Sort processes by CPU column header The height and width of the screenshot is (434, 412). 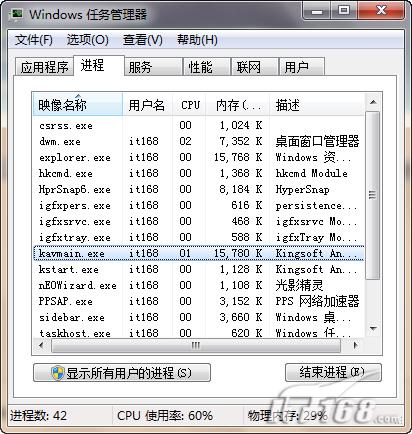(189, 105)
